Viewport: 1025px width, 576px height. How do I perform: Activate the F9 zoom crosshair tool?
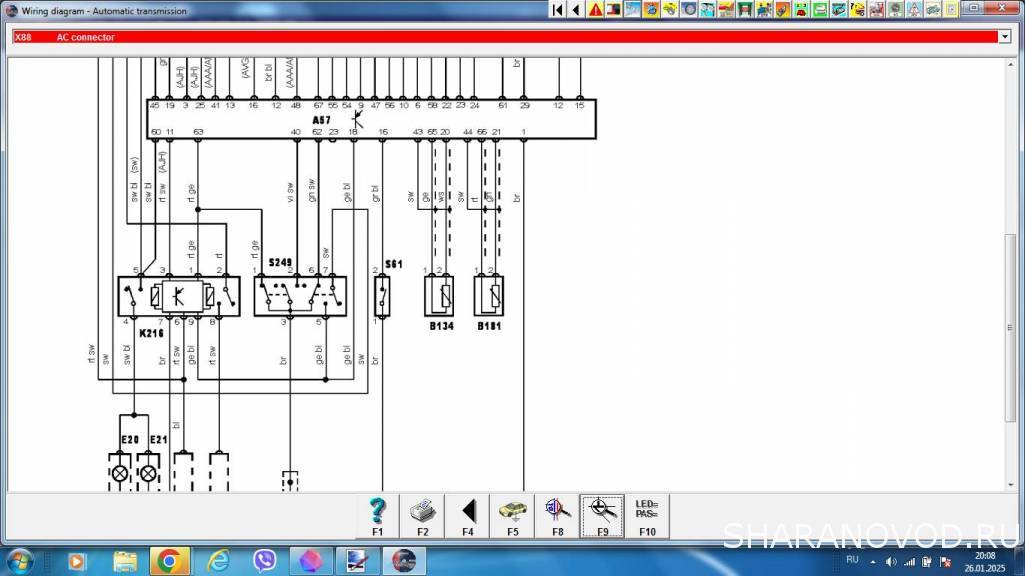(x=602, y=516)
